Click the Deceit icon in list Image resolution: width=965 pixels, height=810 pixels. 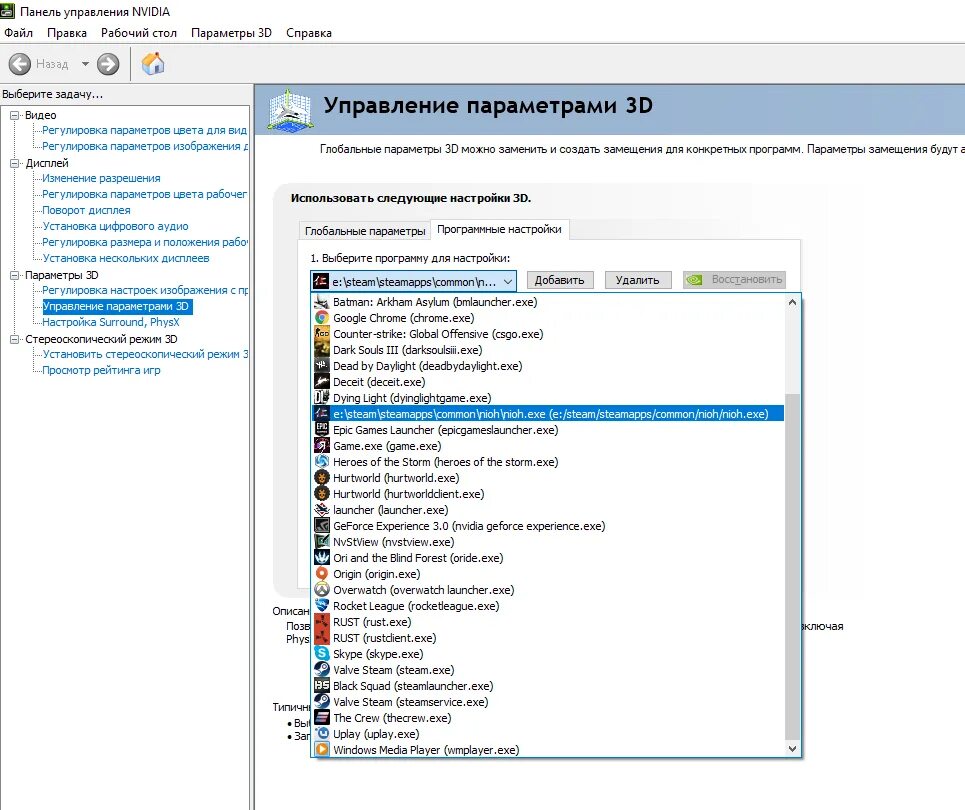(x=321, y=382)
